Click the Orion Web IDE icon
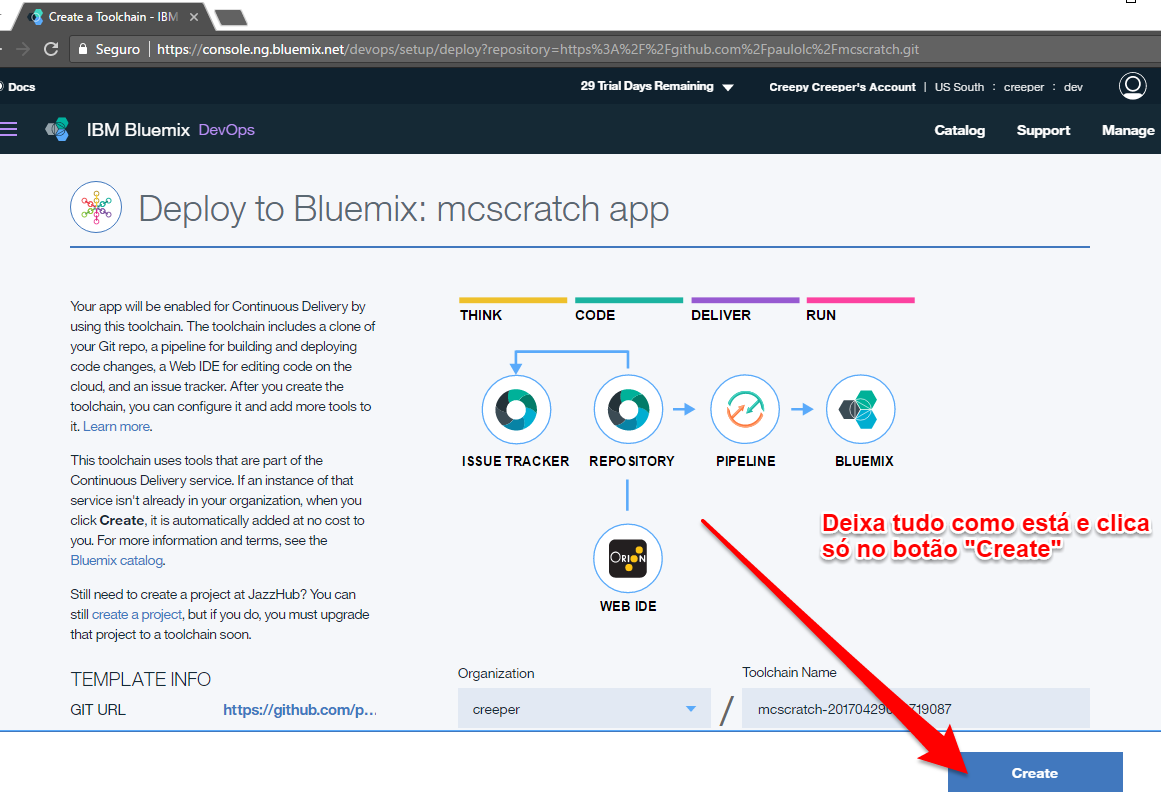 (628, 558)
